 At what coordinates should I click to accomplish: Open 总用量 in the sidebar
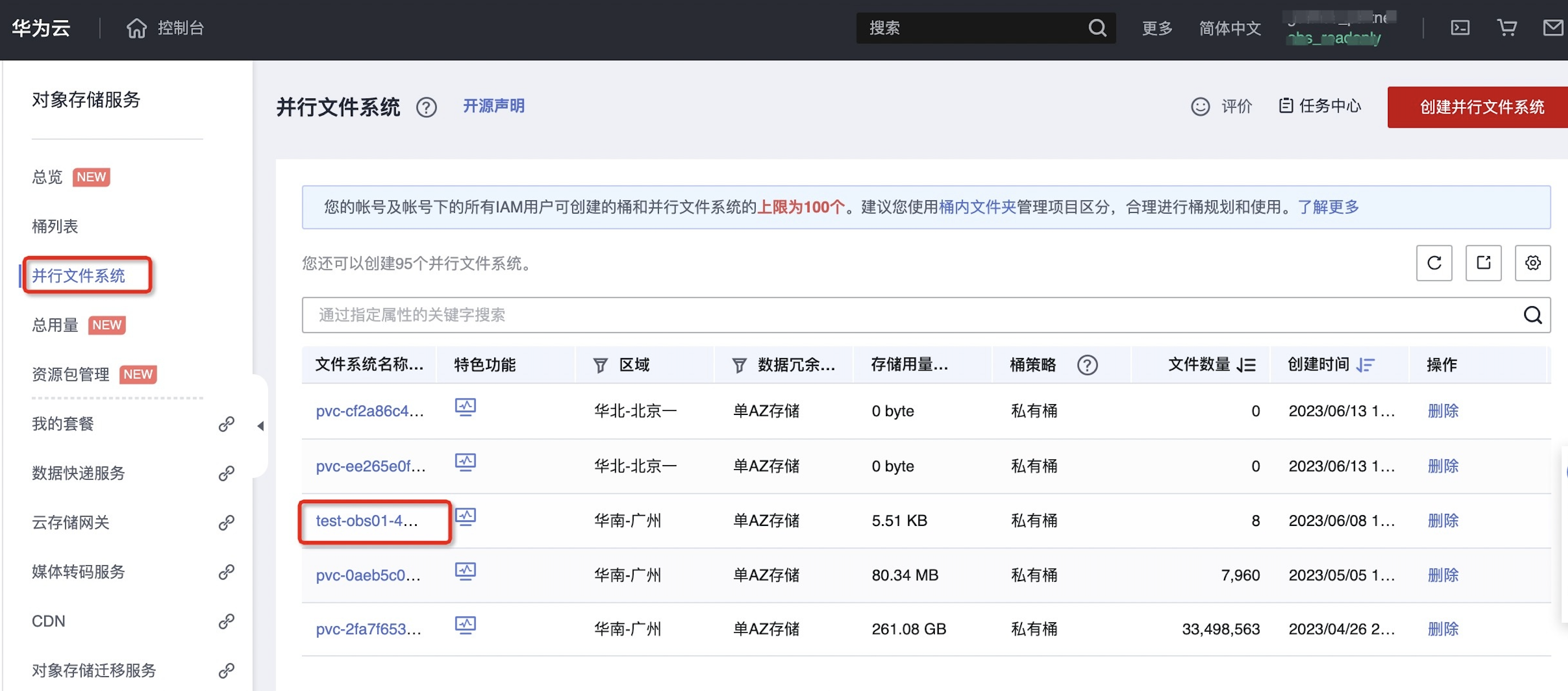pyautogui.click(x=55, y=325)
